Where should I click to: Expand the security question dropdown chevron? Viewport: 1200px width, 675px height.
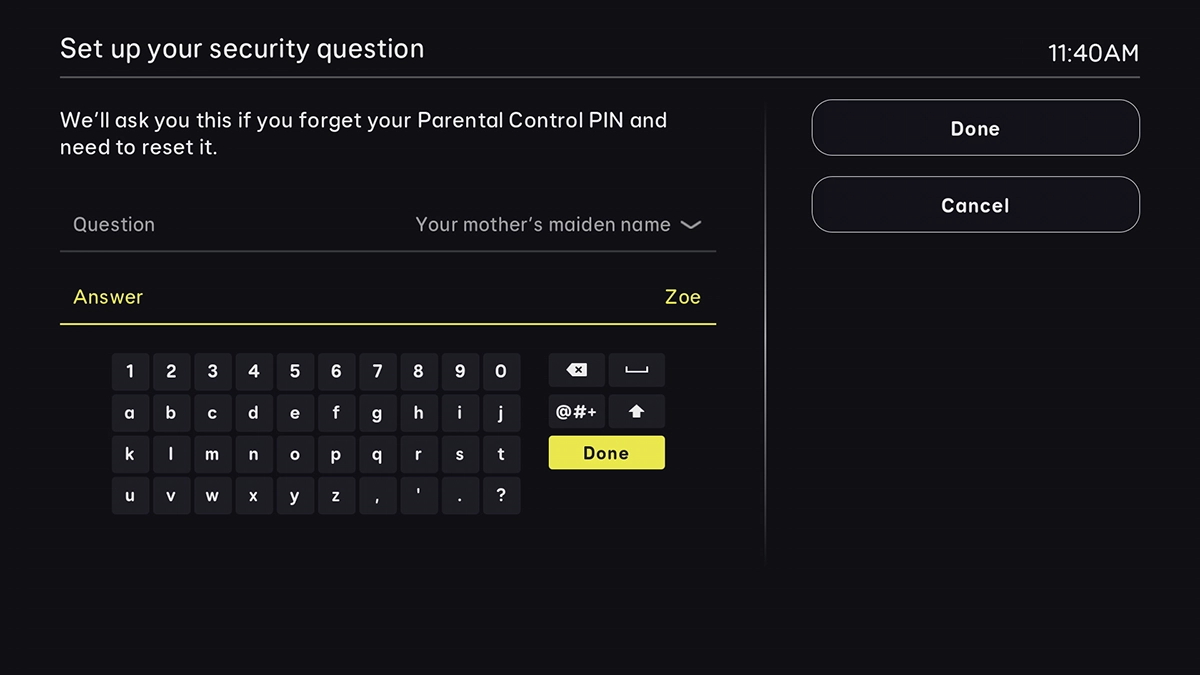tap(690, 225)
